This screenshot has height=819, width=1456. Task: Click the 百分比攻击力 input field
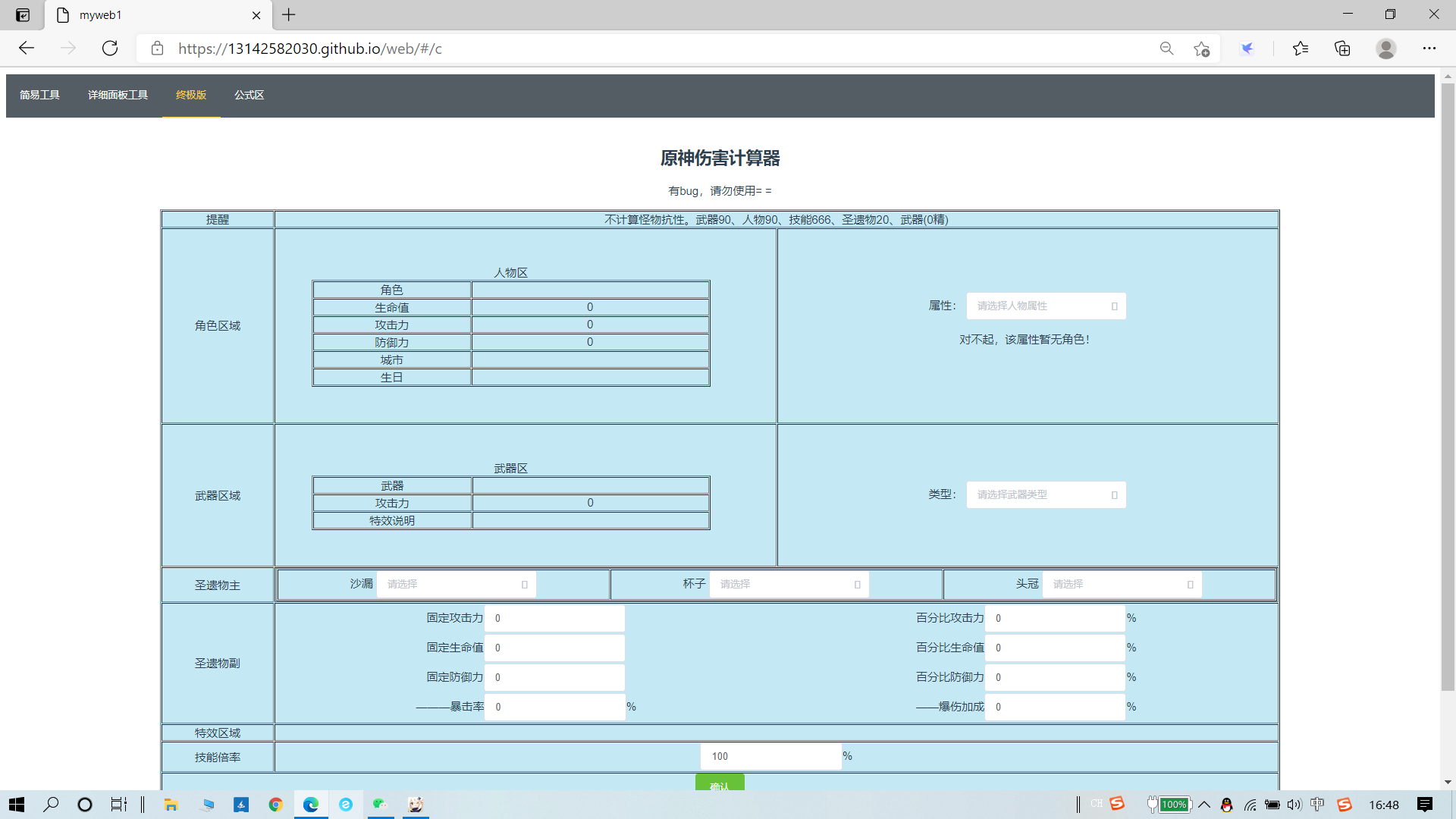coord(1055,618)
